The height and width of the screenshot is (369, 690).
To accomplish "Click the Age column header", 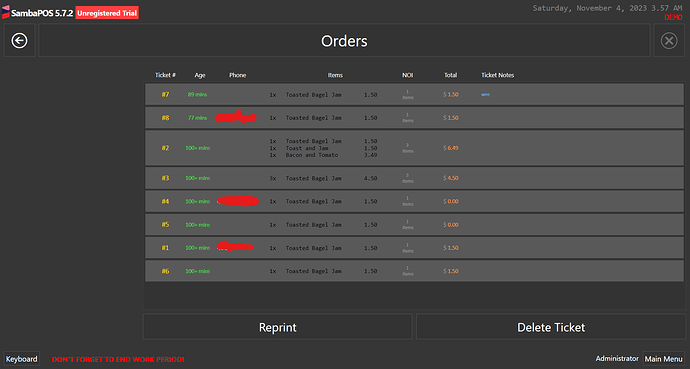I will click(200, 75).
